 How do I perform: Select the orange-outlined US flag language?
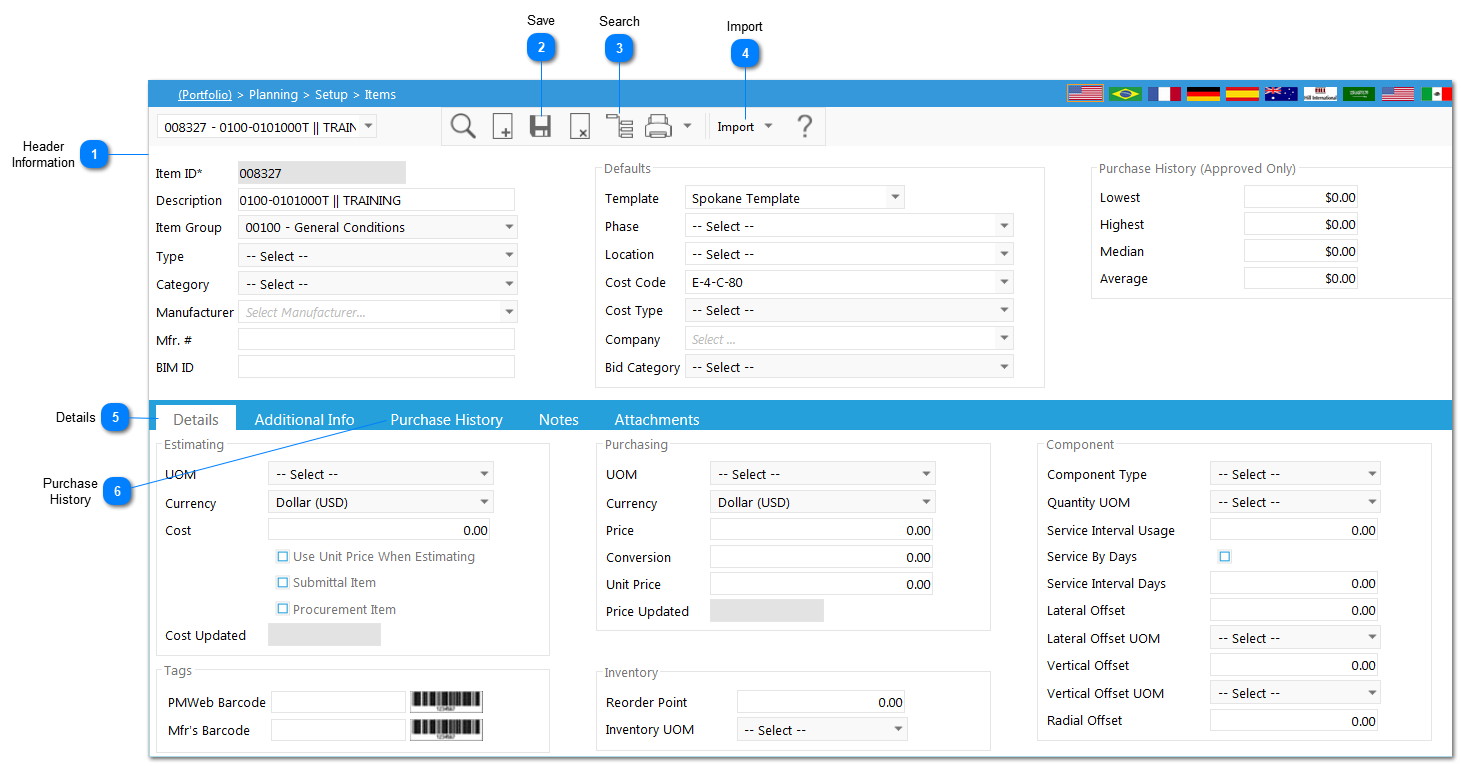point(1085,93)
